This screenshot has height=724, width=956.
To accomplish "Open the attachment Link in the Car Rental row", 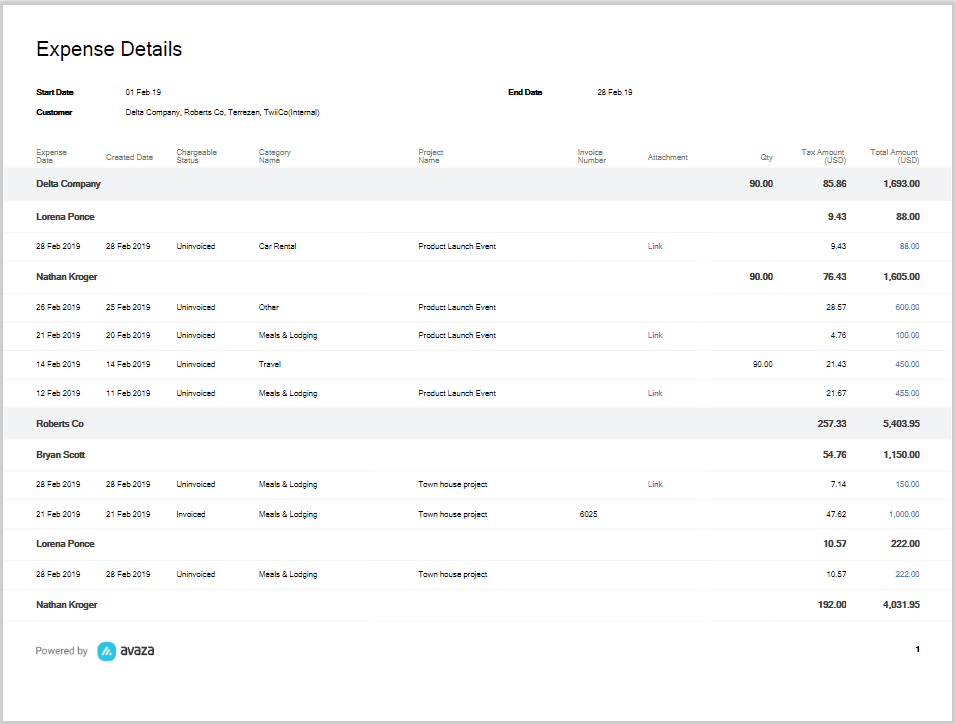I will [x=655, y=246].
